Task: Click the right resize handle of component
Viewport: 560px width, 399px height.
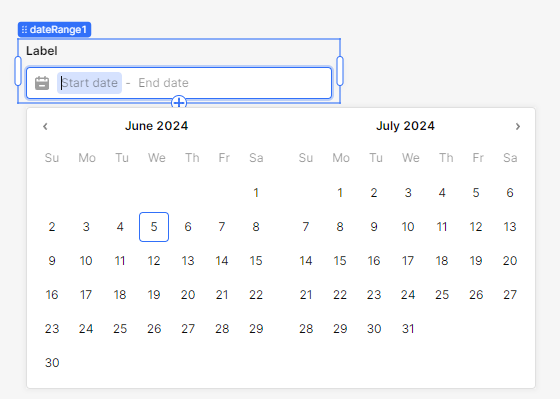Action: pyautogui.click(x=340, y=71)
